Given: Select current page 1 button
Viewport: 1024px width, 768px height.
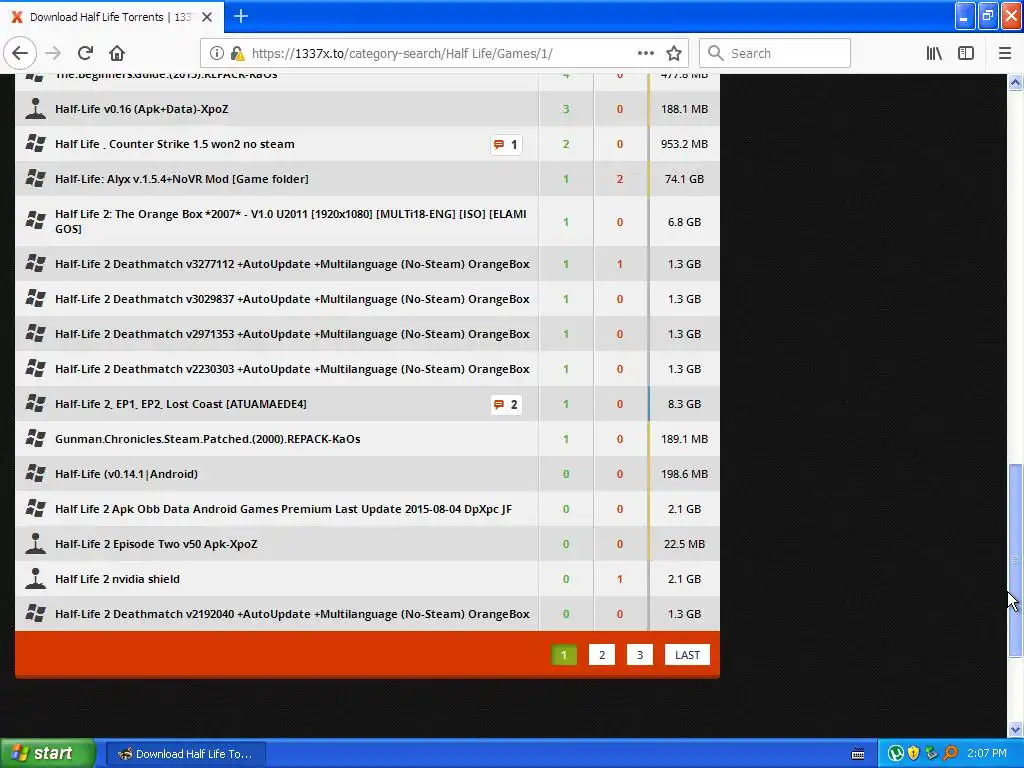Looking at the screenshot, I should [x=564, y=655].
